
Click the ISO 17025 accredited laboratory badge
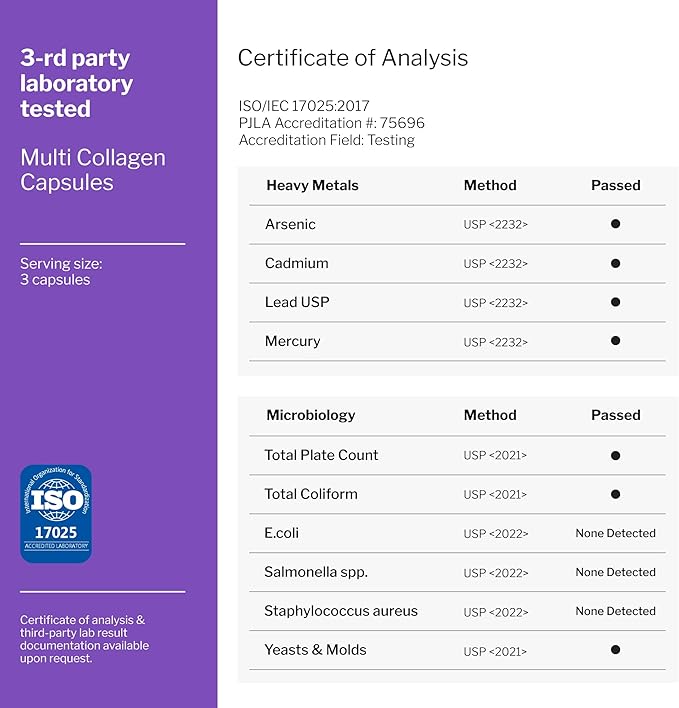pos(56,513)
